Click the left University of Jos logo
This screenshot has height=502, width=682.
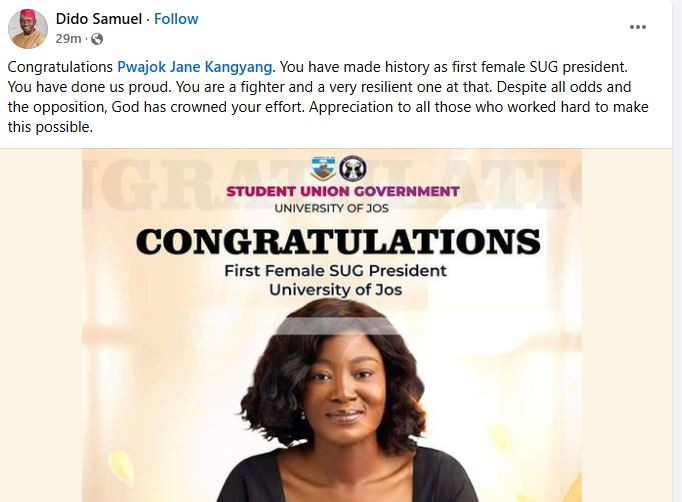click(325, 168)
